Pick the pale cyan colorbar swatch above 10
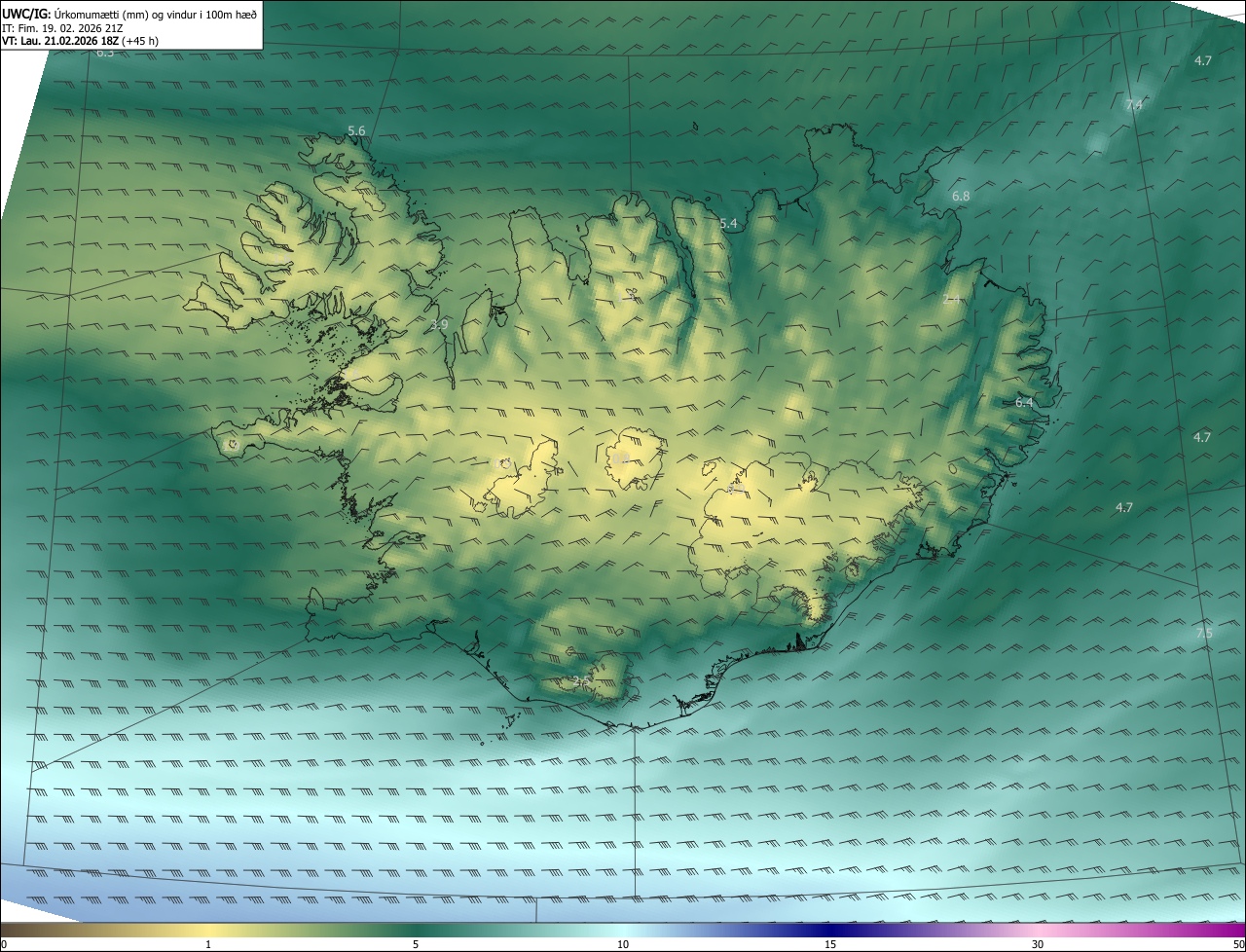 [x=623, y=930]
